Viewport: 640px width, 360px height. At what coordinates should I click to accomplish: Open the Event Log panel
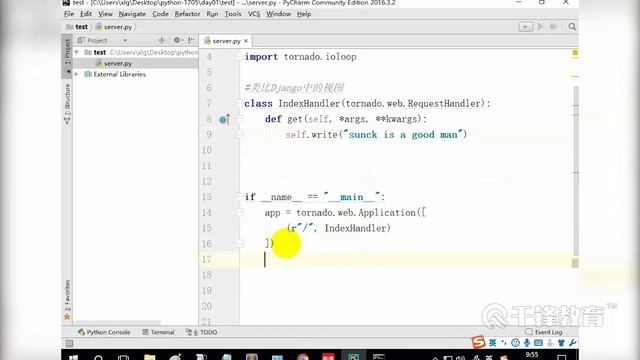544,332
